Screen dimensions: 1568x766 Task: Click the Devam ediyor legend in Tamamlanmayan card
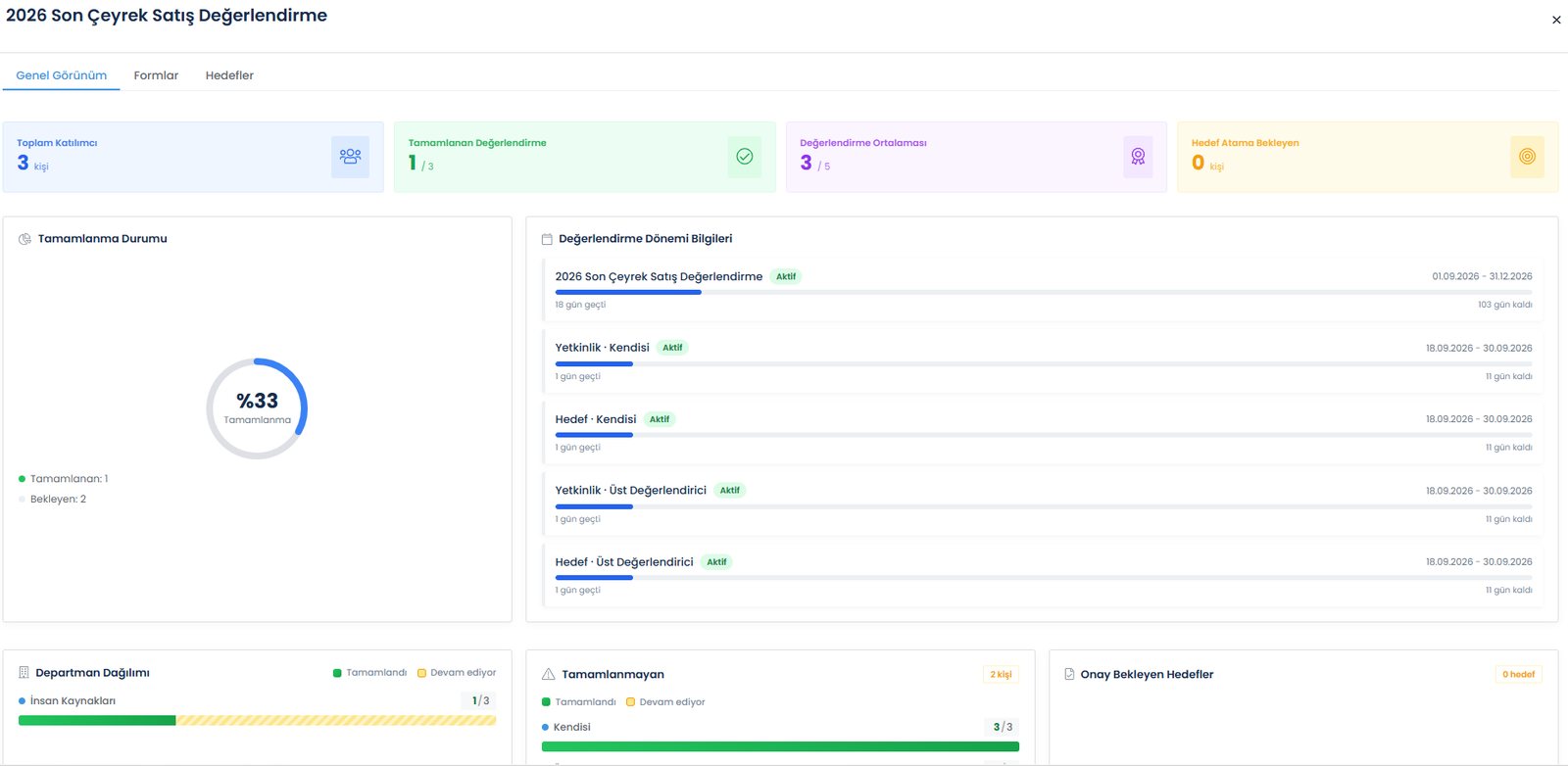(x=665, y=702)
